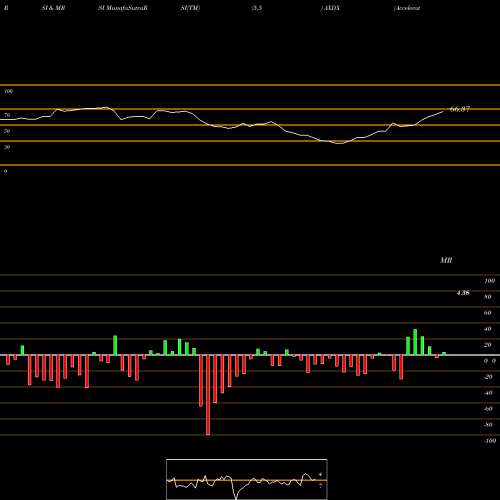Viewport: 500px width, 500px height.
Task: Open the mini overview chart thumbnail
Action: point(247,479)
